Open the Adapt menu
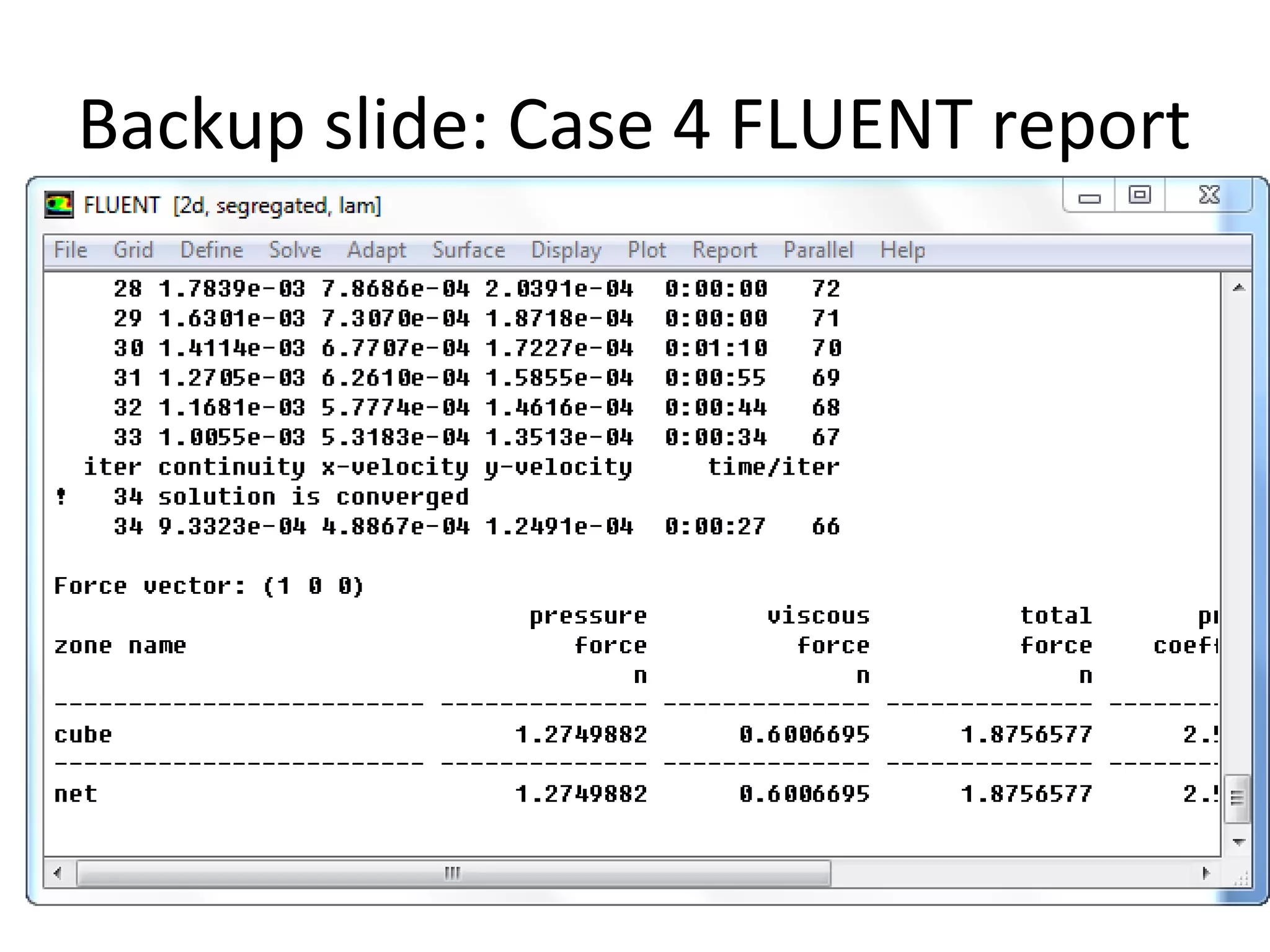 coord(376,250)
